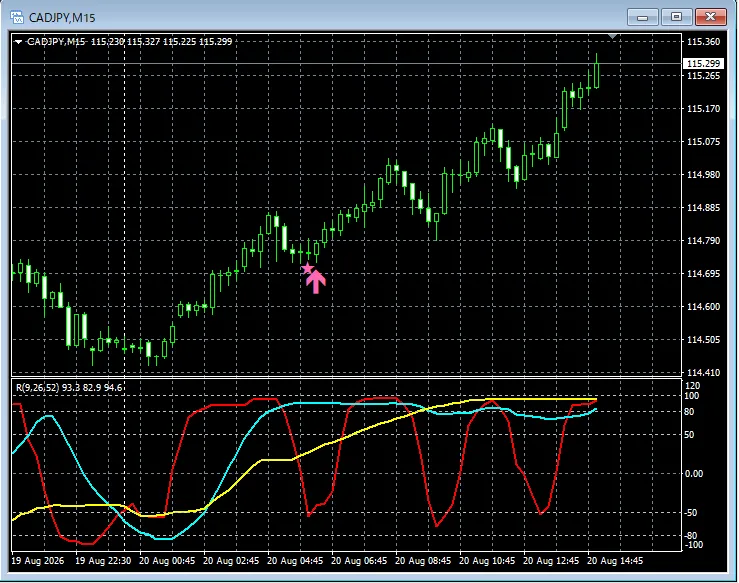The image size is (739, 583).
Task: Click indicator scale value 120
Action: (693, 386)
